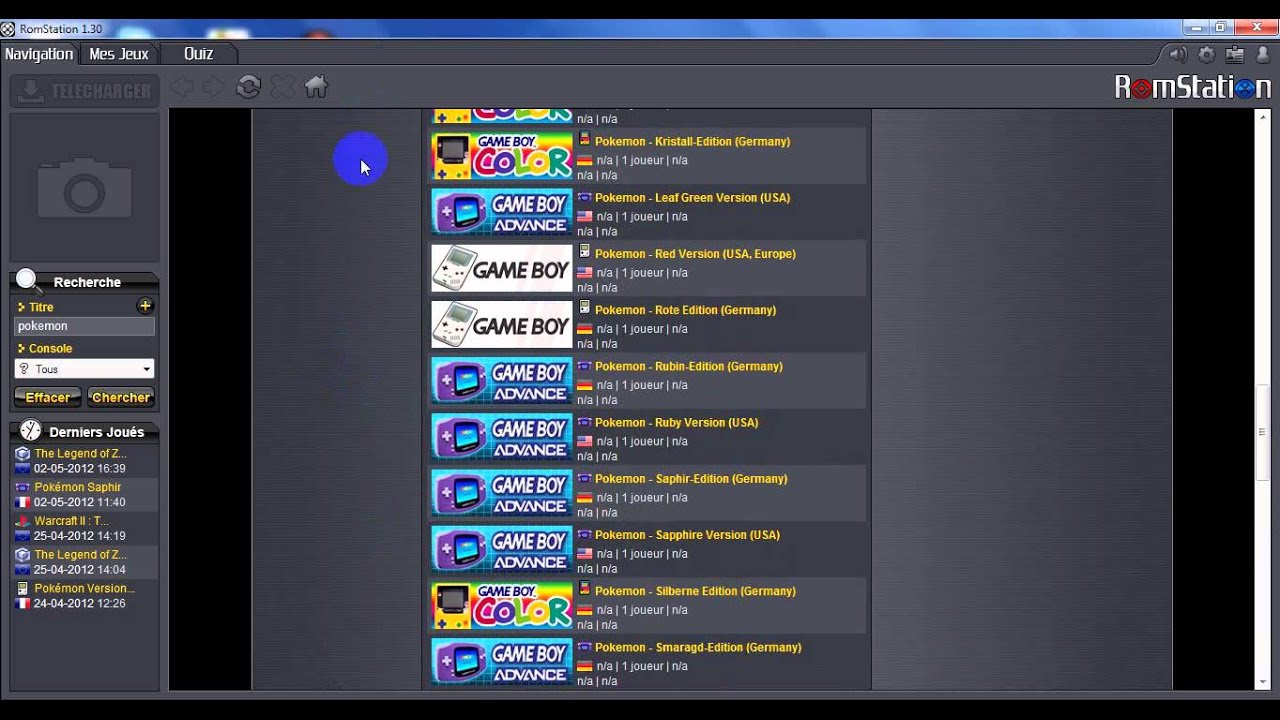Click the scrollbar up arrow at top
The image size is (1280, 720).
pyautogui.click(x=1261, y=116)
